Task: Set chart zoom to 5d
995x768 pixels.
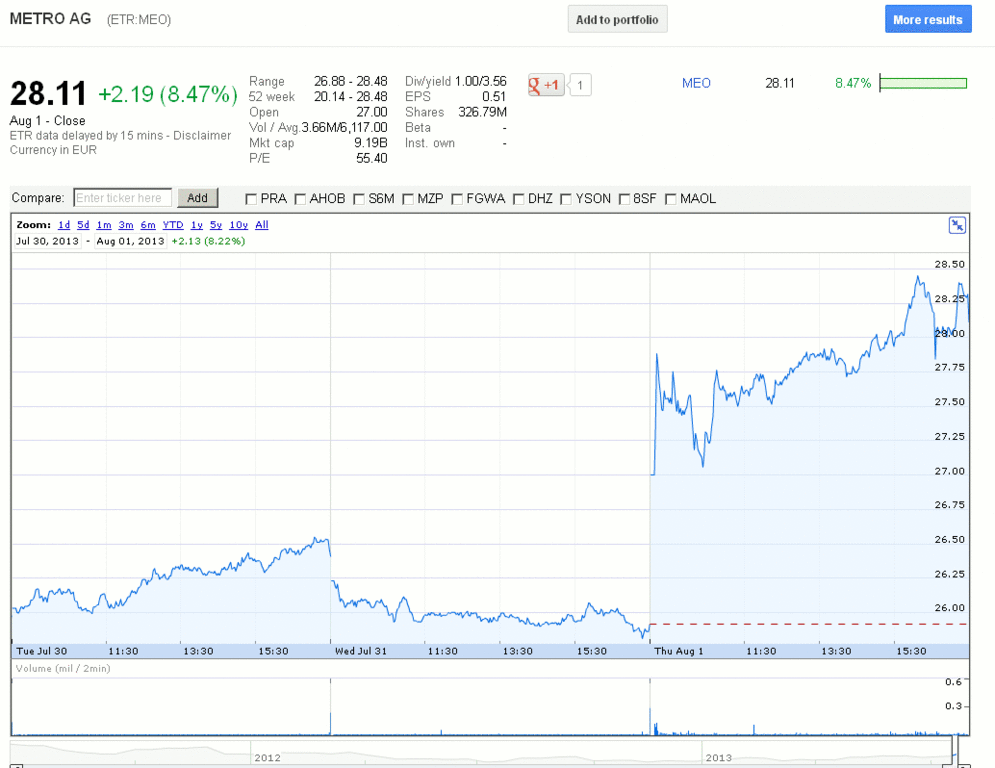Action: click(83, 225)
